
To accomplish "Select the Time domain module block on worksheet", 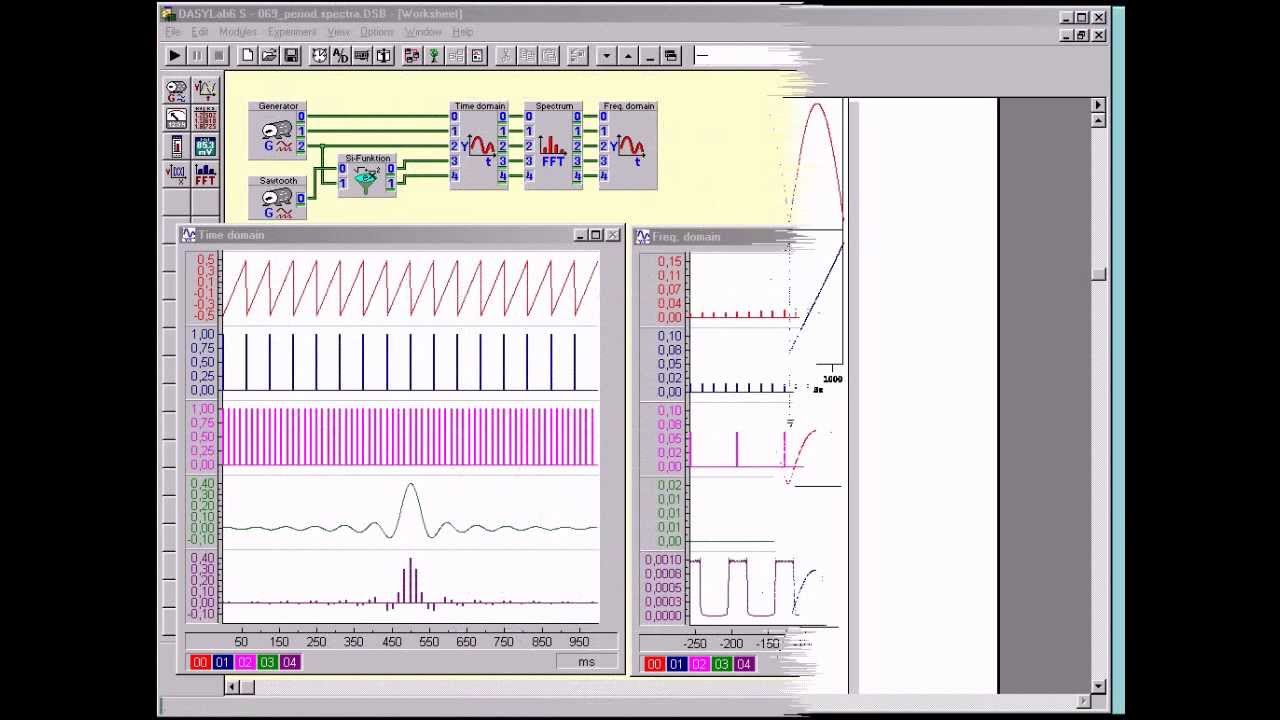I will coord(480,145).
